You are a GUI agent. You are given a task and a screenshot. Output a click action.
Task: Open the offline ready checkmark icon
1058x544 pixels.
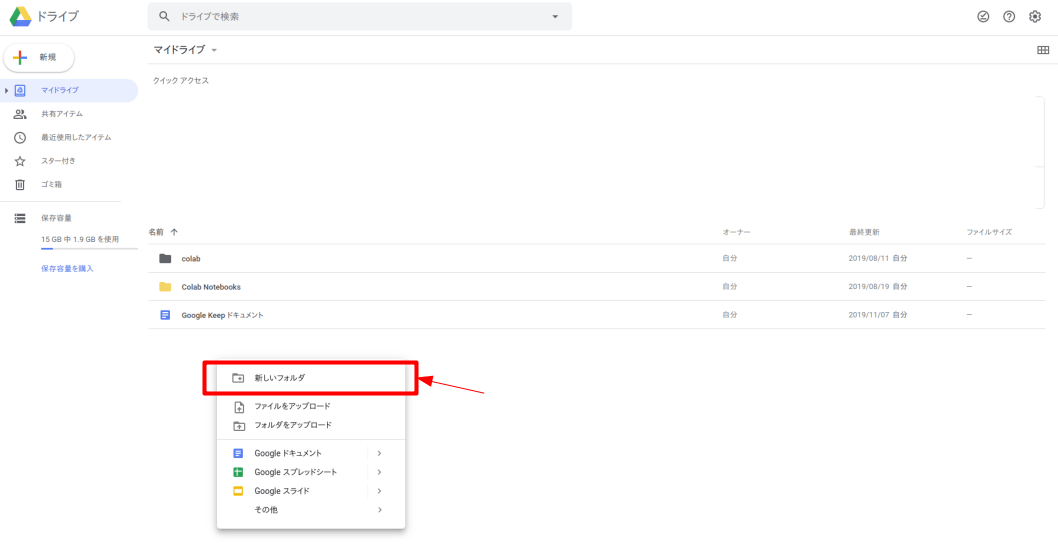pyautogui.click(x=983, y=17)
